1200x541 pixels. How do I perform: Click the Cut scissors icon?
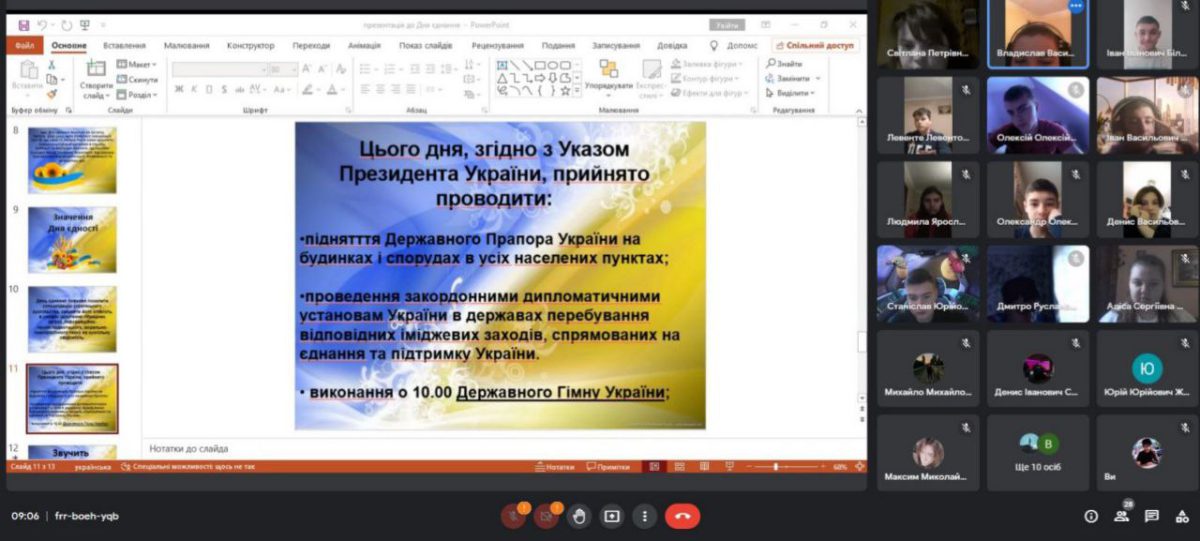tap(51, 64)
